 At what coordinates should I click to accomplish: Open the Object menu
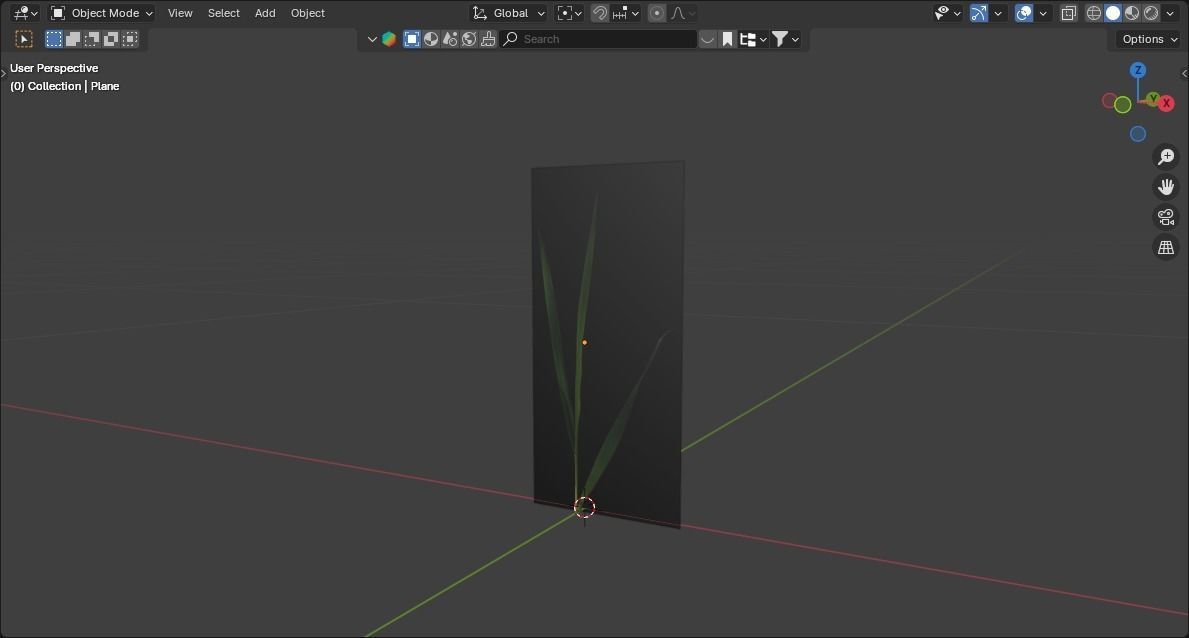tap(307, 13)
